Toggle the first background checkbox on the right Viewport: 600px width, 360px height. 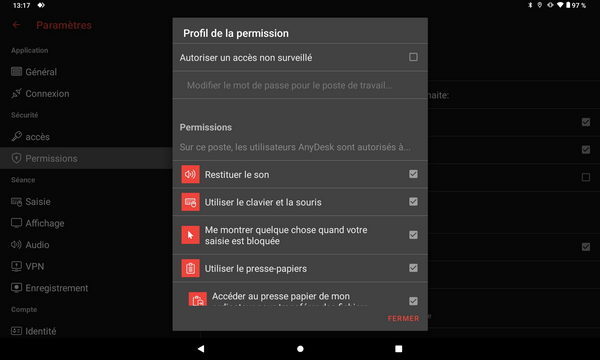(586, 122)
